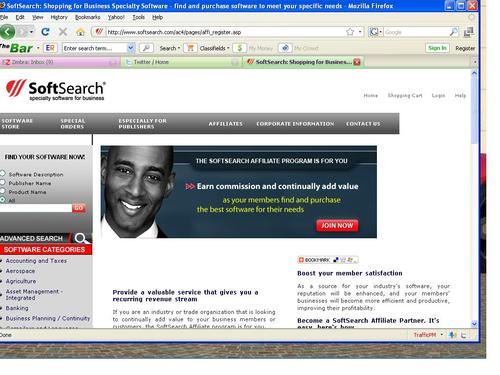The image size is (500, 375).
Task: Open the list all tabs dropdown
Action: (475, 62)
